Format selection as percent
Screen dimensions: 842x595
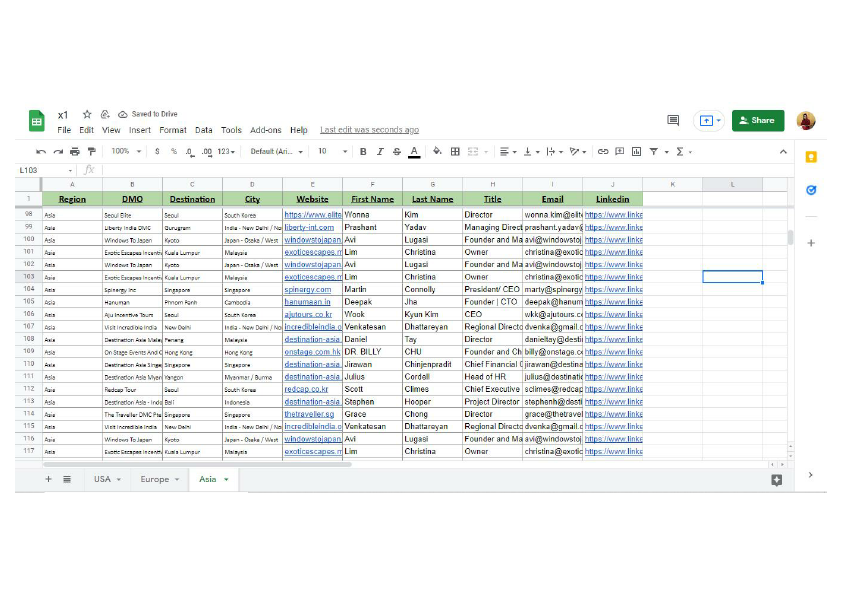click(x=175, y=151)
